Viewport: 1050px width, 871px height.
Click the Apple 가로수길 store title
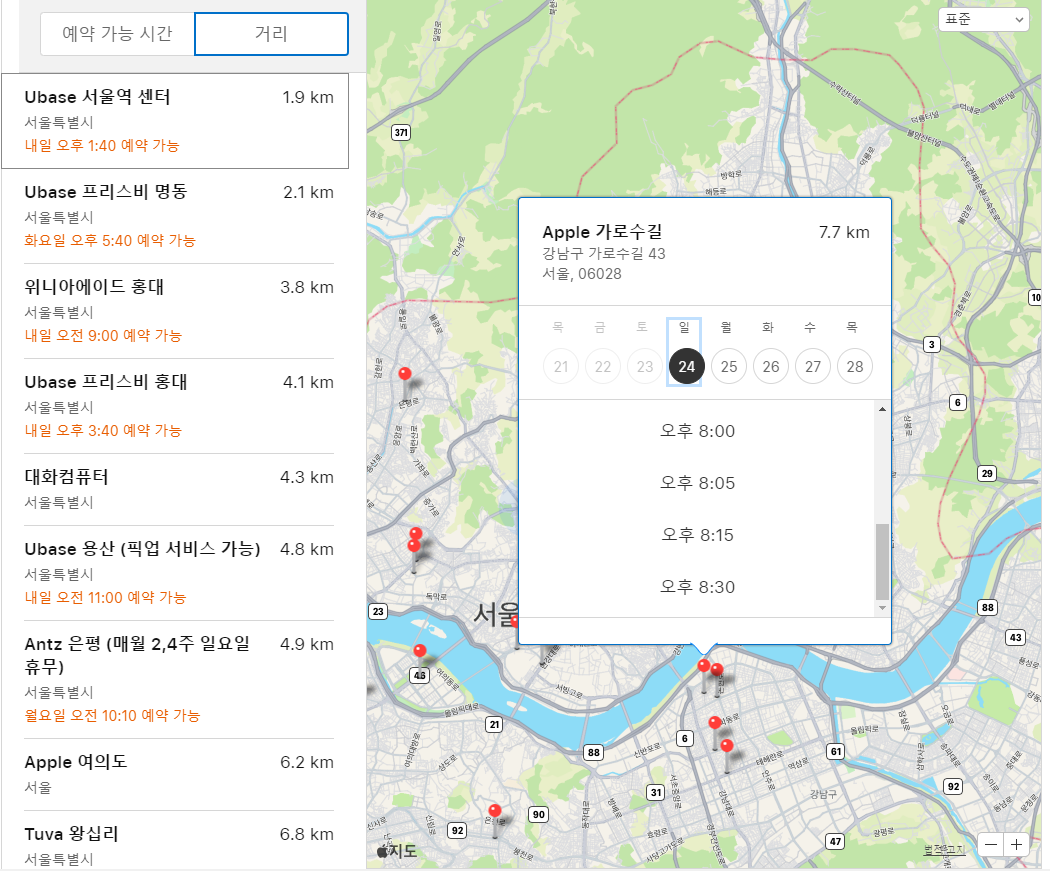tap(602, 232)
